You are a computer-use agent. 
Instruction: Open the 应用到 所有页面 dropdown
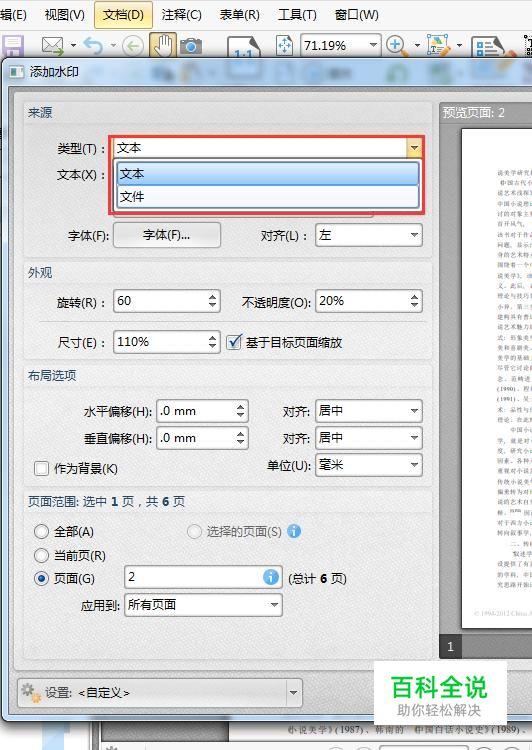(203, 605)
